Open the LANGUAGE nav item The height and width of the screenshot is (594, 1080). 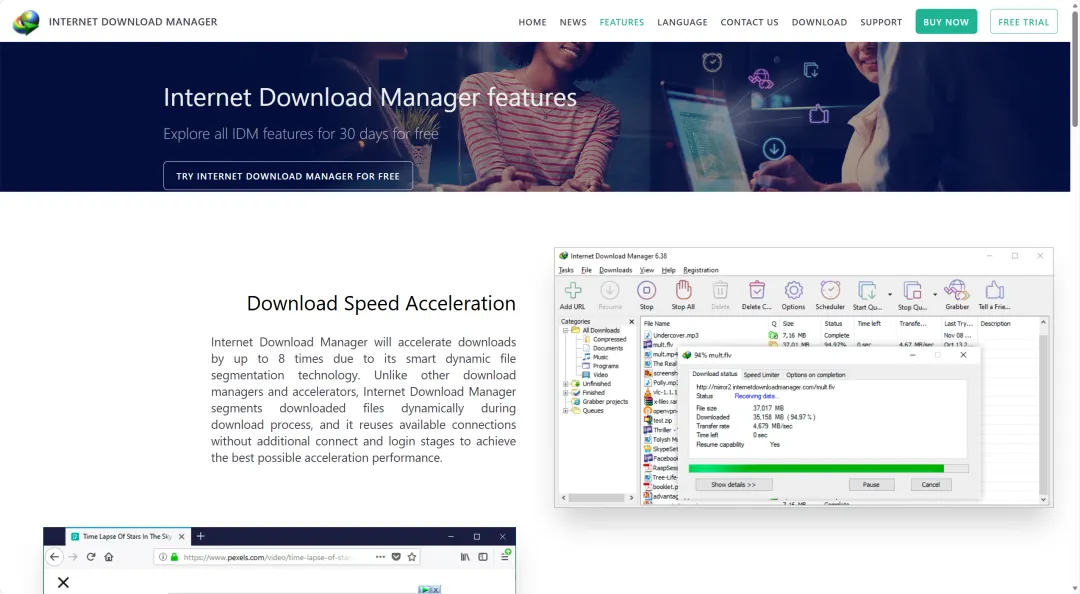(x=682, y=22)
